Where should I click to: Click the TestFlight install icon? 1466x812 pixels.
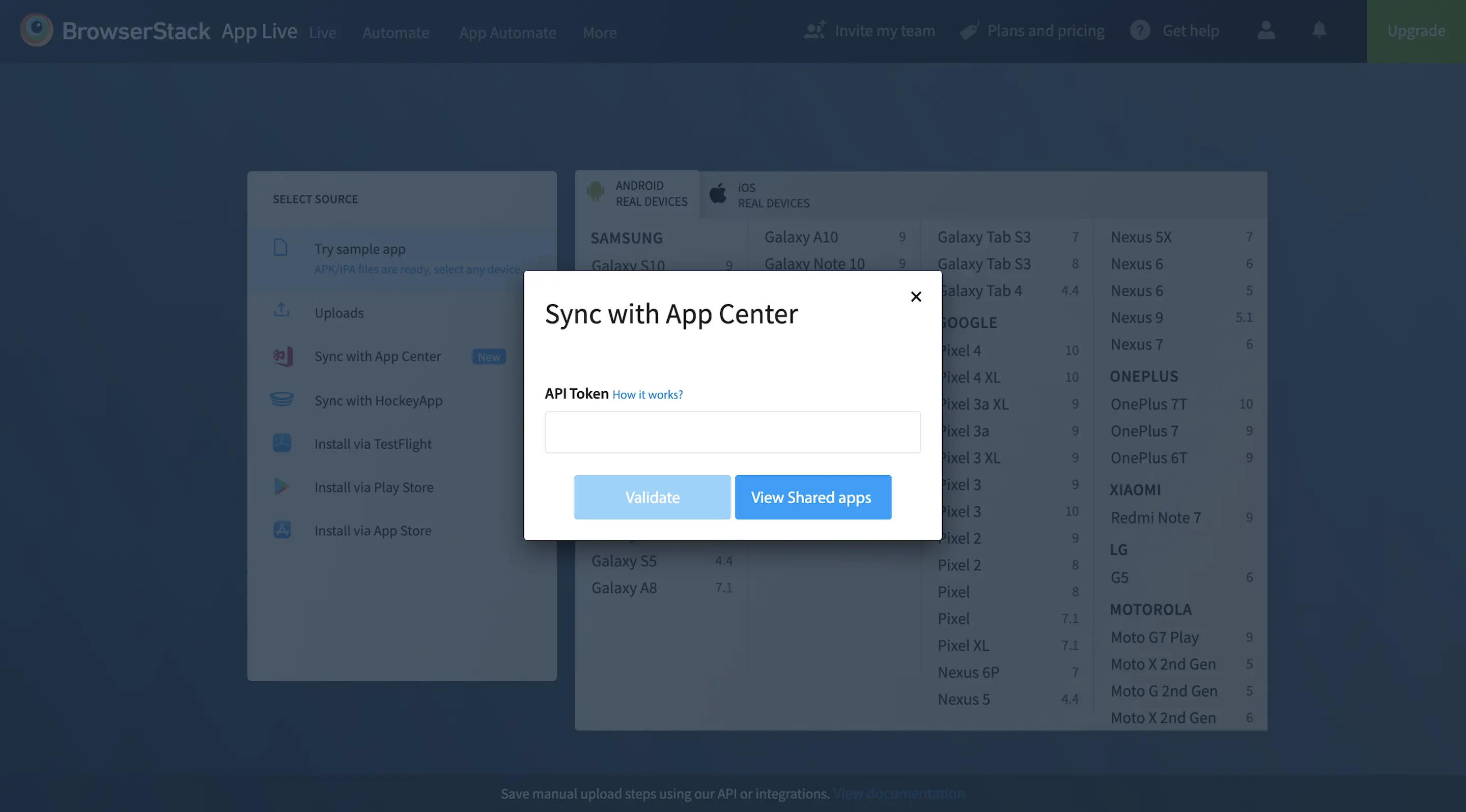tap(281, 443)
